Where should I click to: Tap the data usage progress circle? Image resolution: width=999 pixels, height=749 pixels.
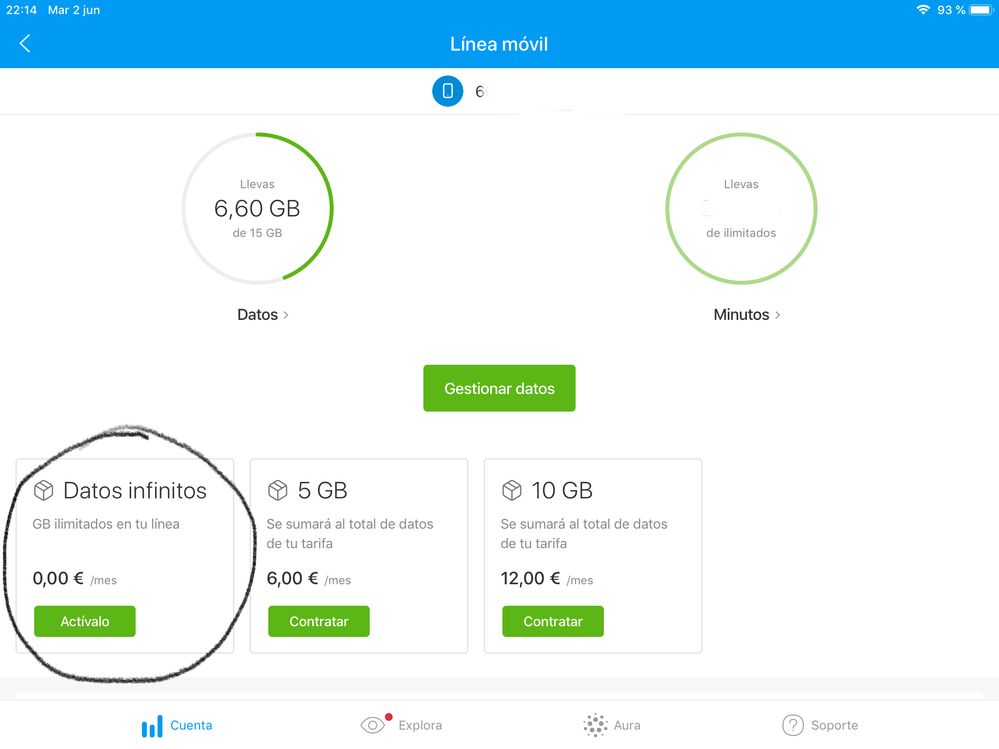[257, 208]
